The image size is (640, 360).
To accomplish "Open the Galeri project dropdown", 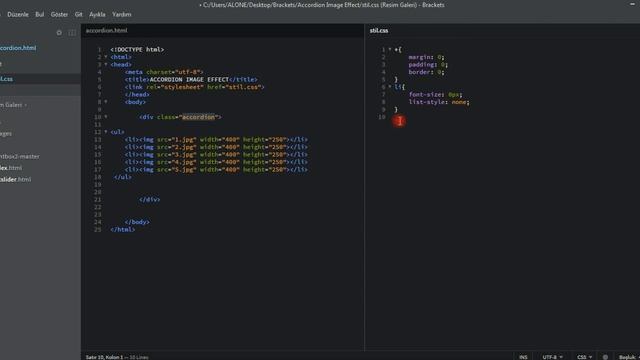I will coord(13,105).
